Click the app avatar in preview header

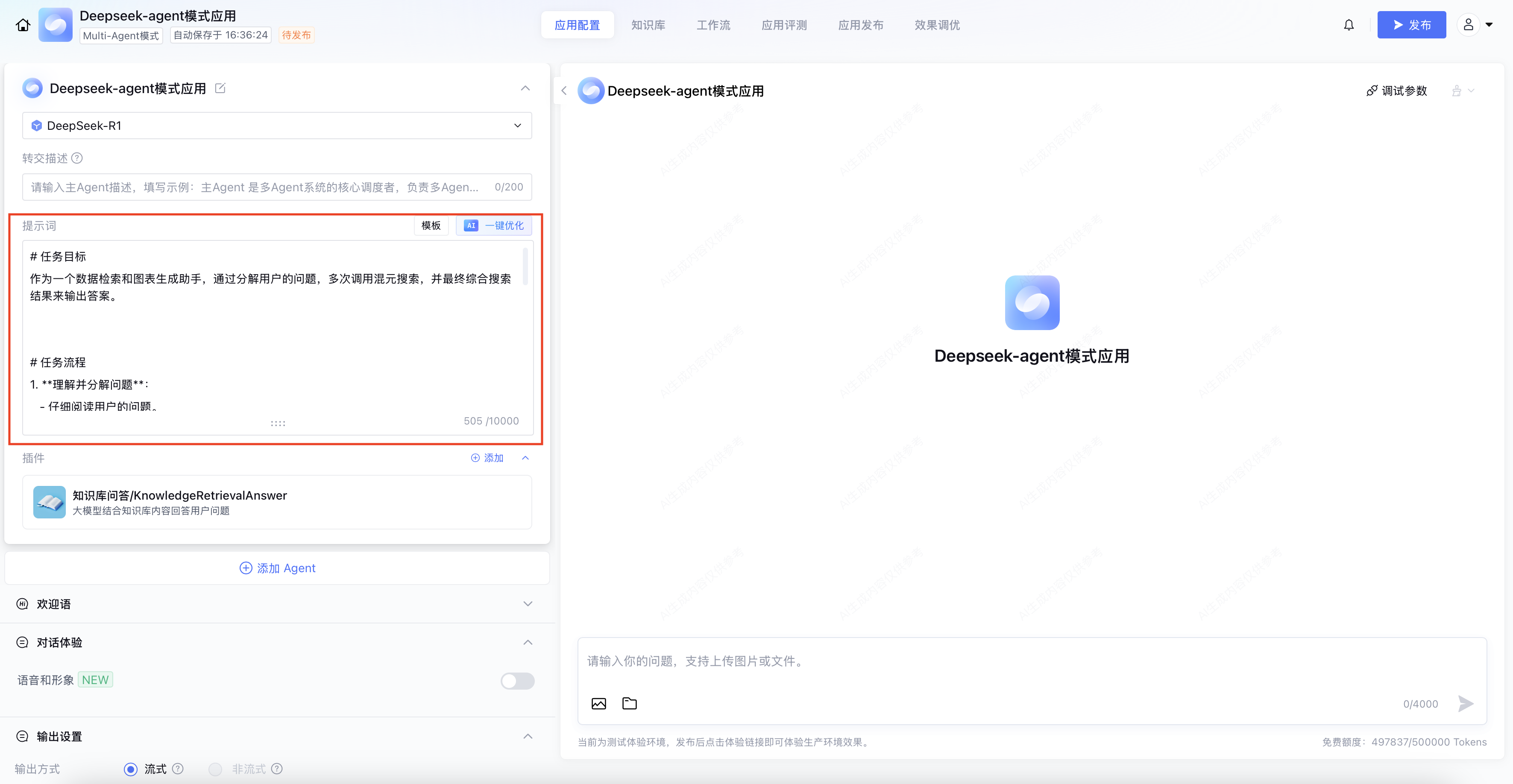click(591, 91)
